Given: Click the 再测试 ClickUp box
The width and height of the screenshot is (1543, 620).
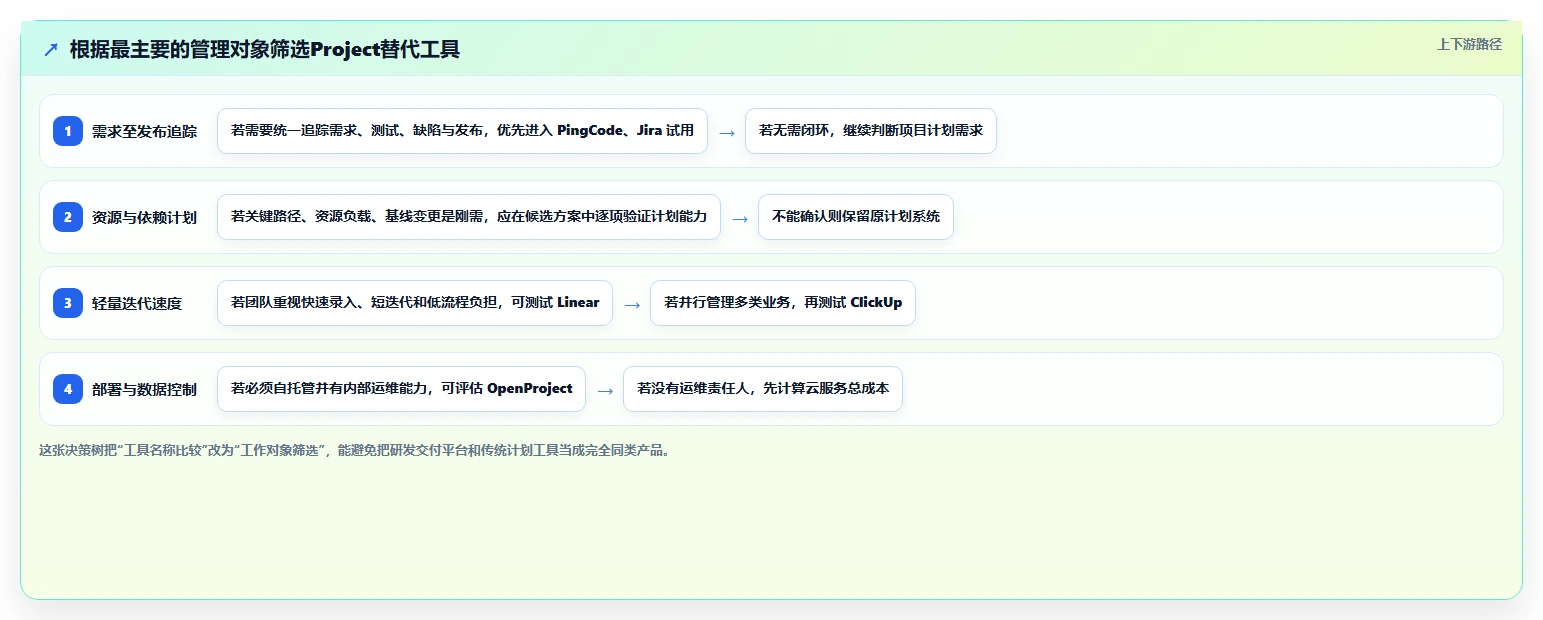Looking at the screenshot, I should (x=783, y=303).
